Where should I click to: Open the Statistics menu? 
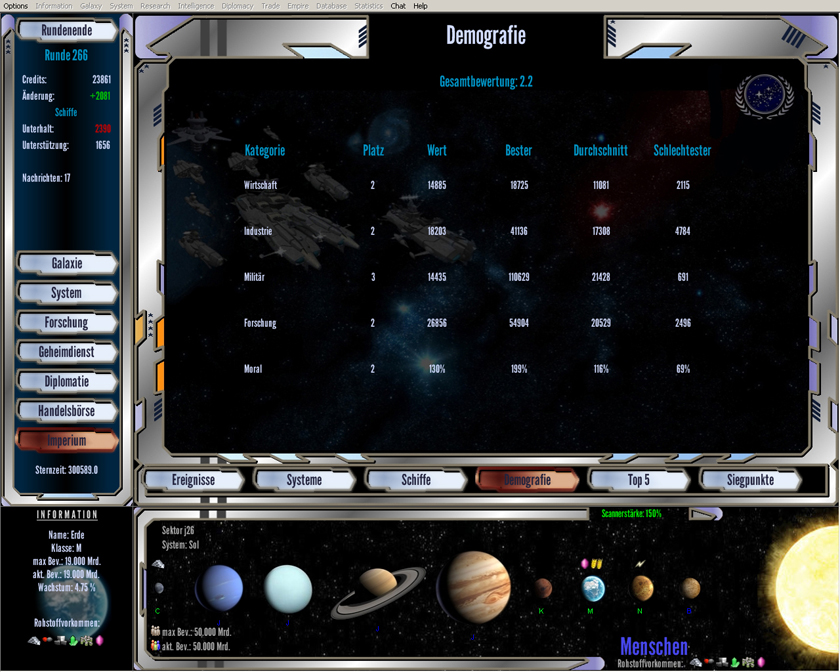click(x=369, y=6)
